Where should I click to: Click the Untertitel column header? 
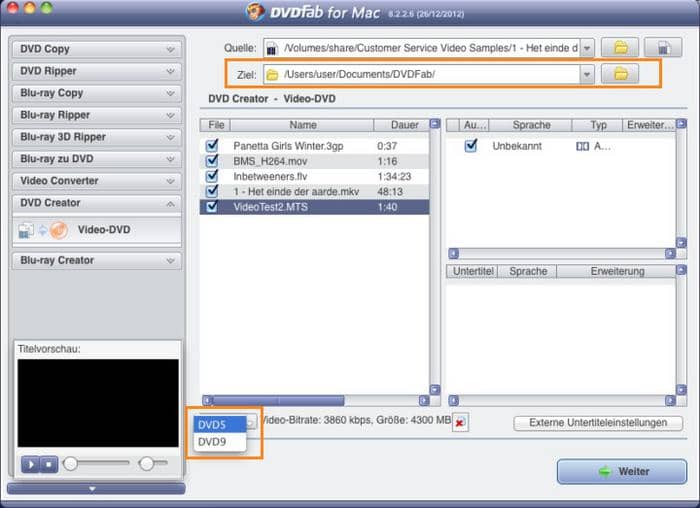click(473, 271)
